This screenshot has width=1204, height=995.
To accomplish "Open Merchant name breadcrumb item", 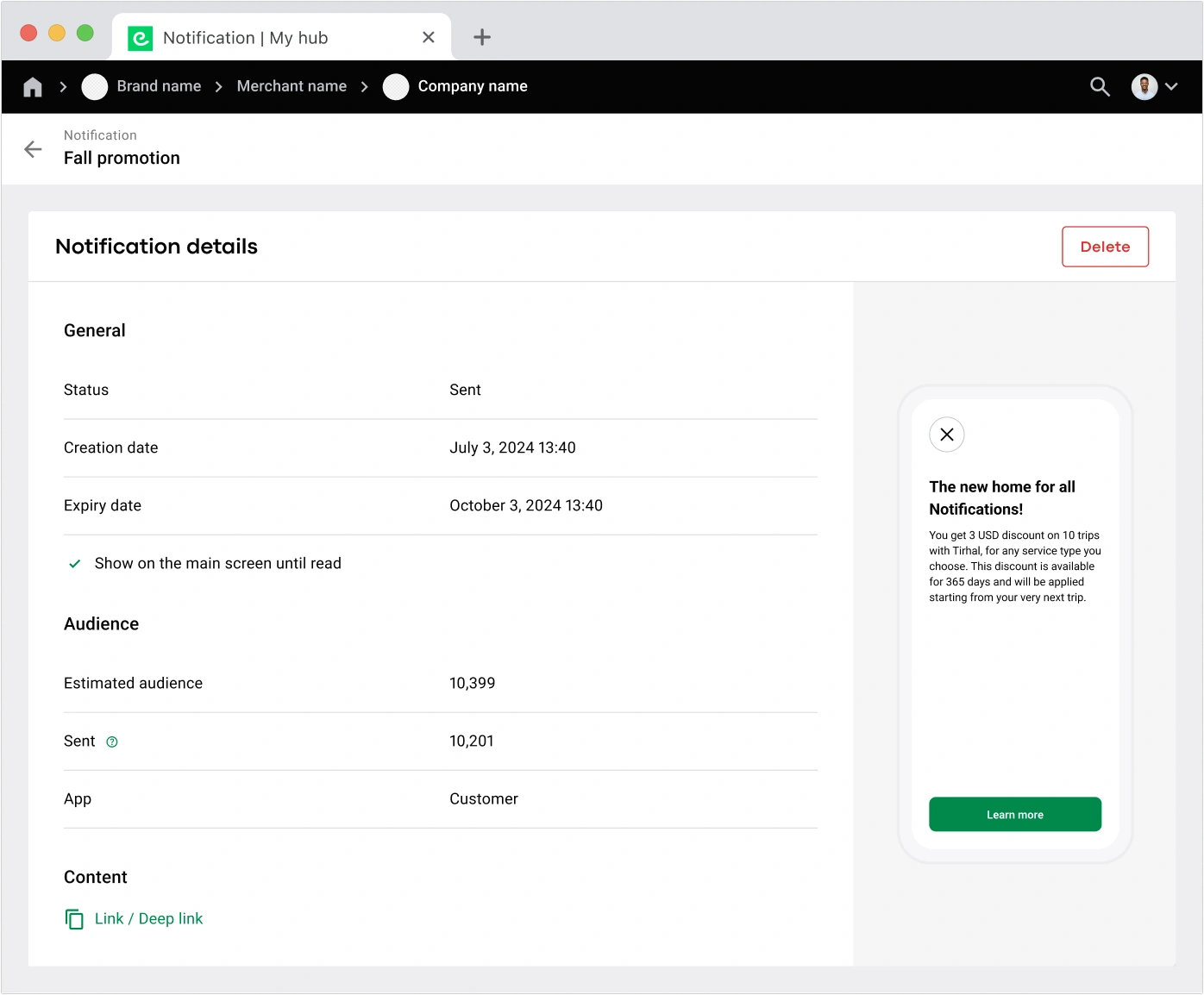I will click(x=292, y=86).
